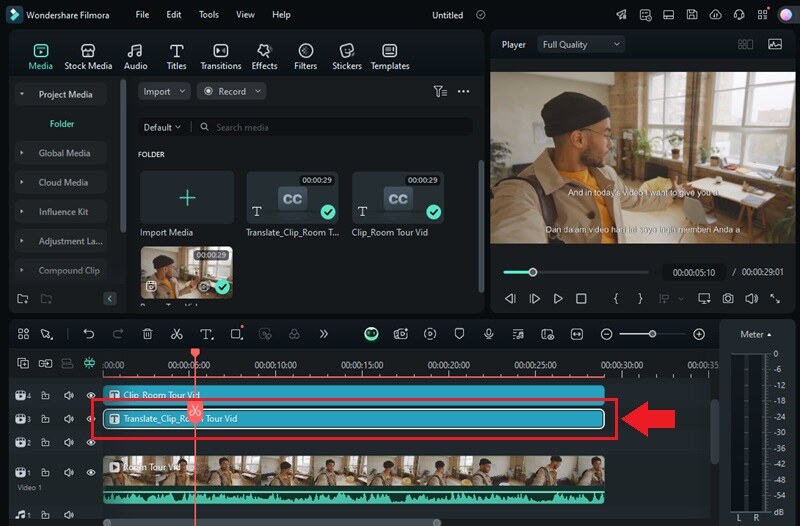Open the Effects panel
This screenshot has width=800, height=526.
coord(264,57)
